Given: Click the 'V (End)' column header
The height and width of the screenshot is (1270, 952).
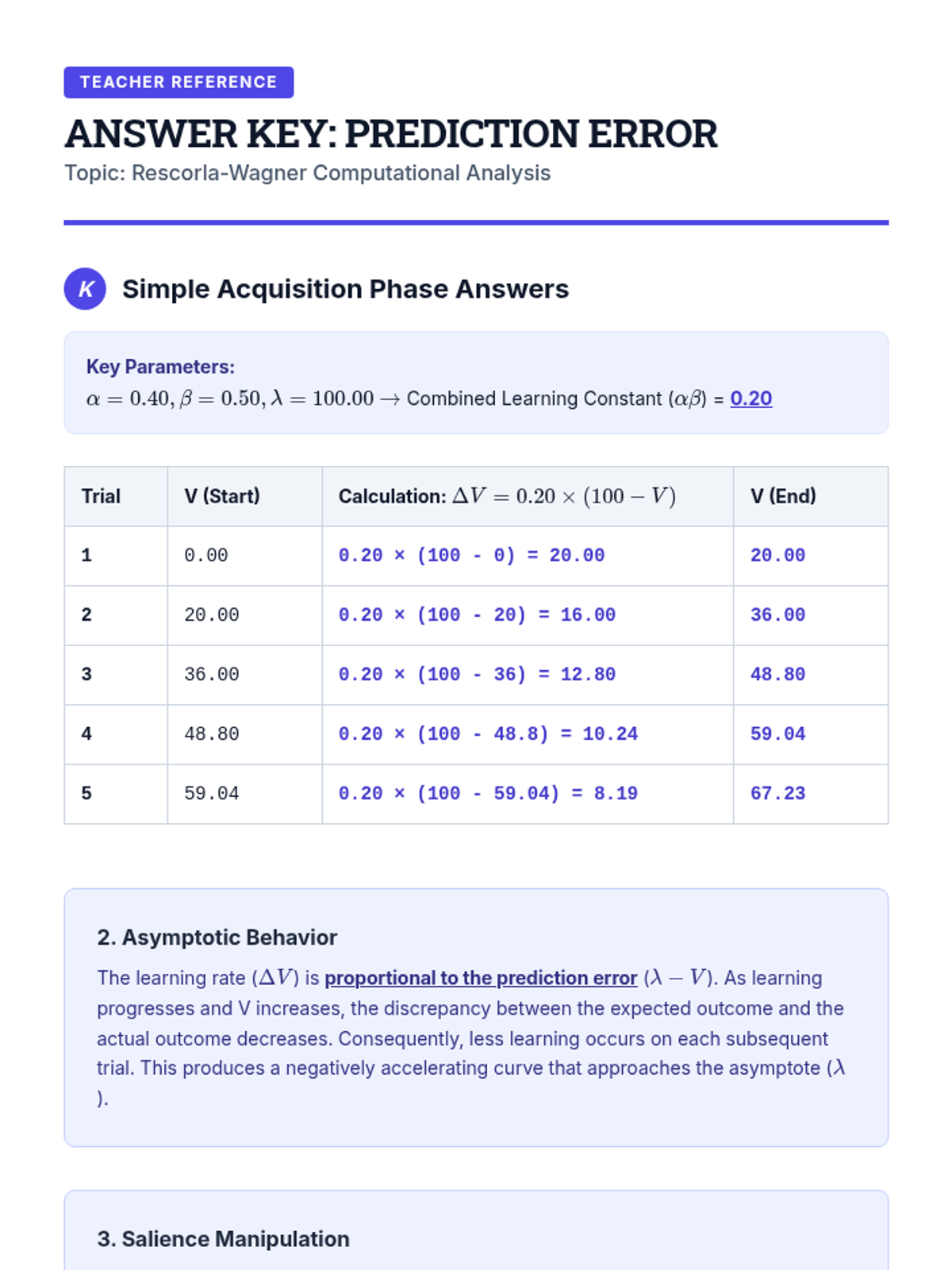Looking at the screenshot, I should click(x=783, y=496).
